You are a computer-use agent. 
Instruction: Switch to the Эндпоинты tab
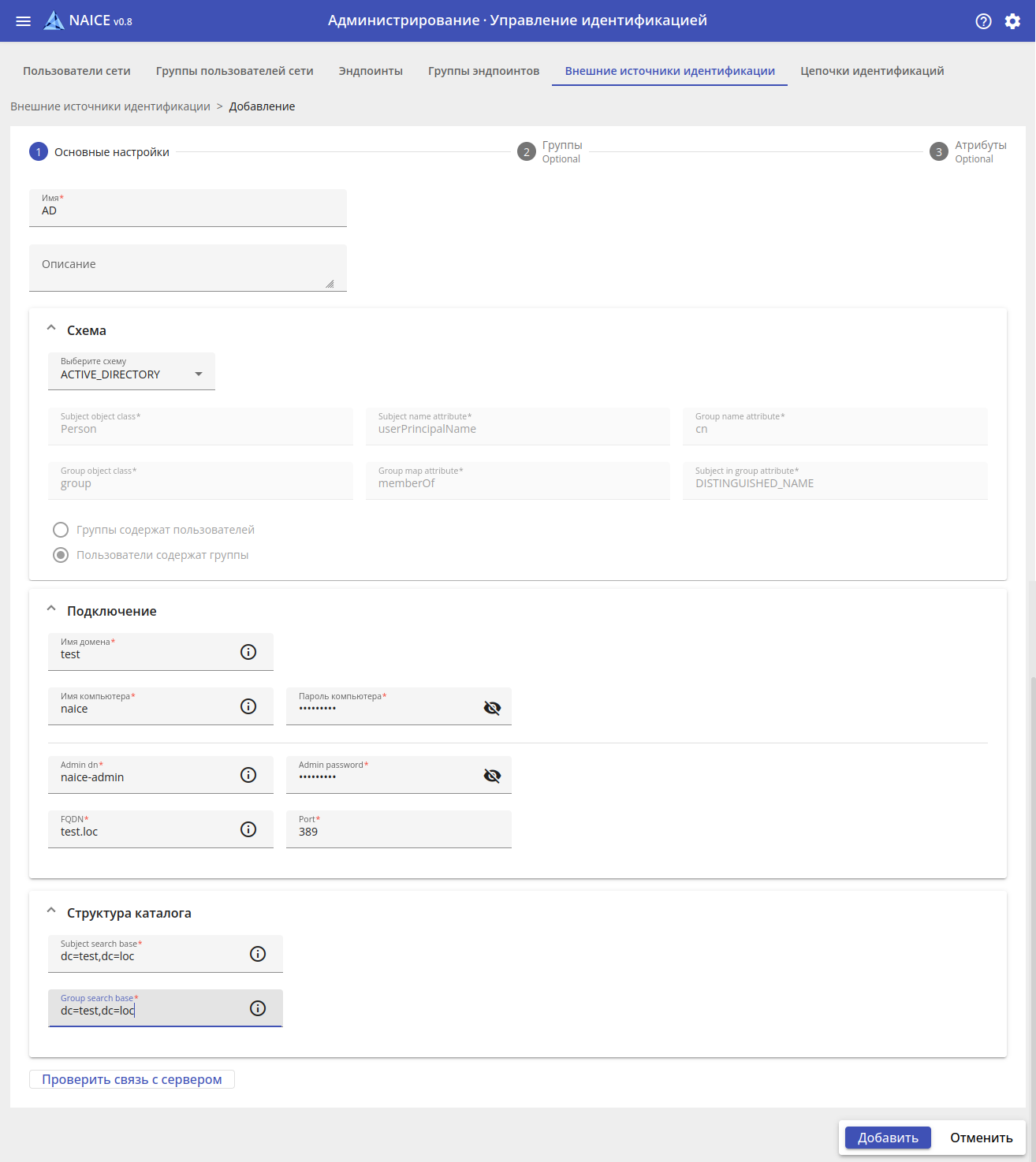371,71
